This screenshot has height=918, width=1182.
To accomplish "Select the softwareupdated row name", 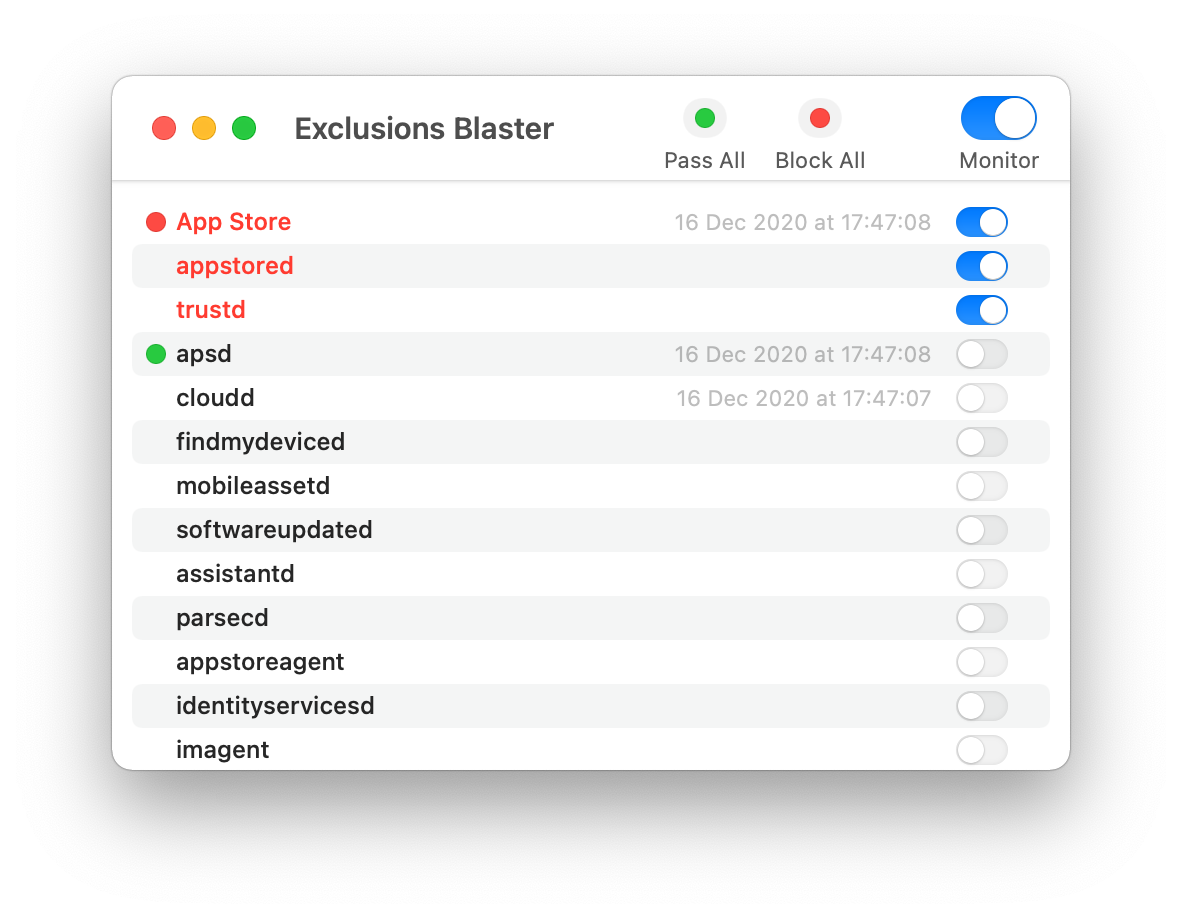I will [x=274, y=530].
